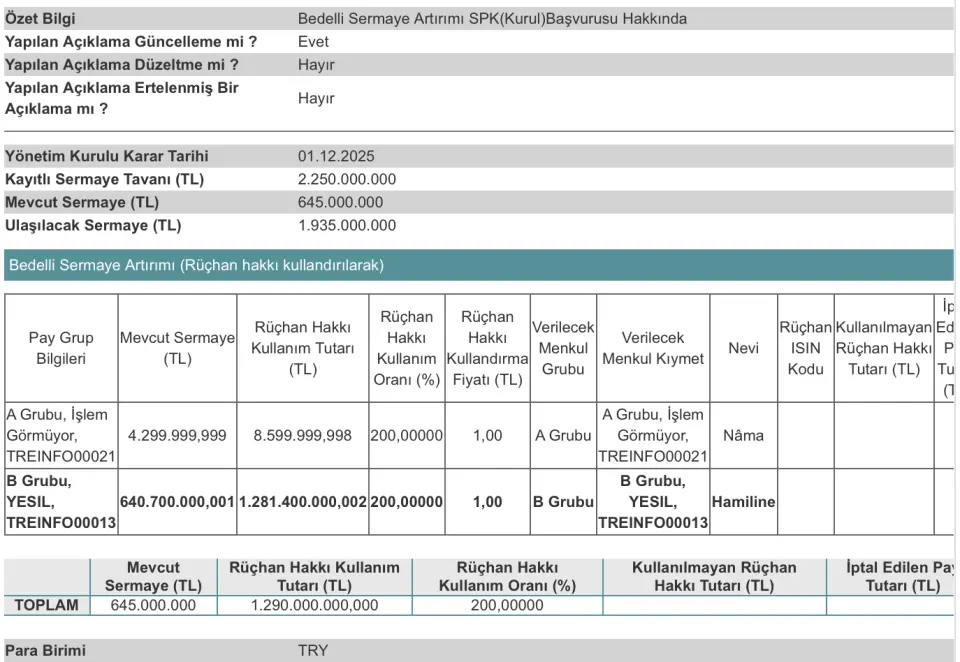
Task: Click the Rüçhan Hakkı Kullandırma Fiyatı header
Action: (x=487, y=348)
